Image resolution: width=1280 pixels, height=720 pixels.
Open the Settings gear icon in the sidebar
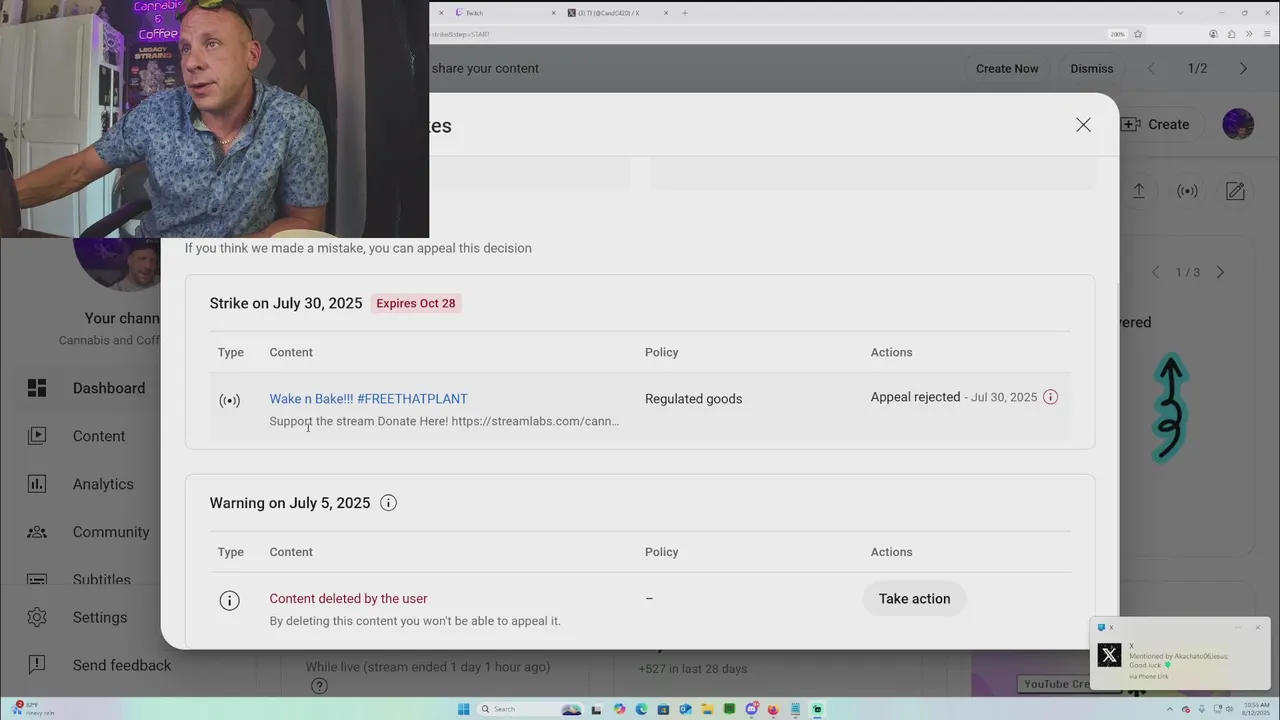click(37, 617)
